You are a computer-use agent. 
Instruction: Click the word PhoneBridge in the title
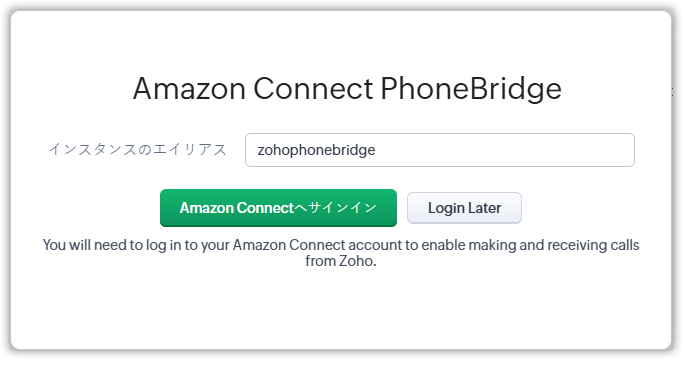point(471,88)
